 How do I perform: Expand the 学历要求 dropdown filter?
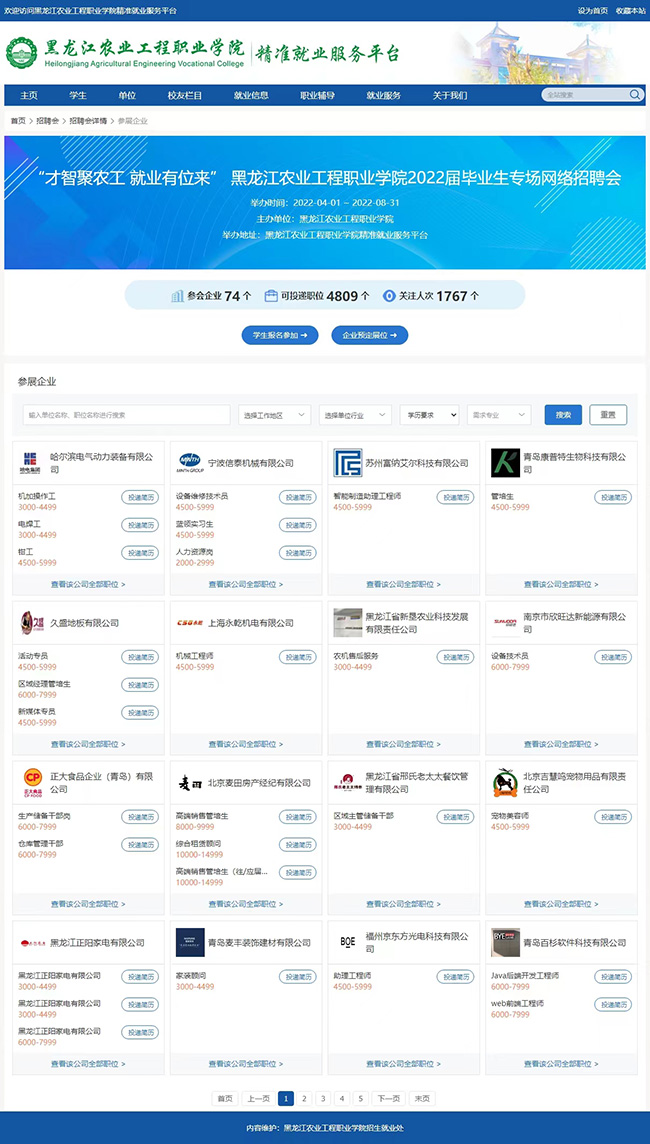[x=429, y=415]
